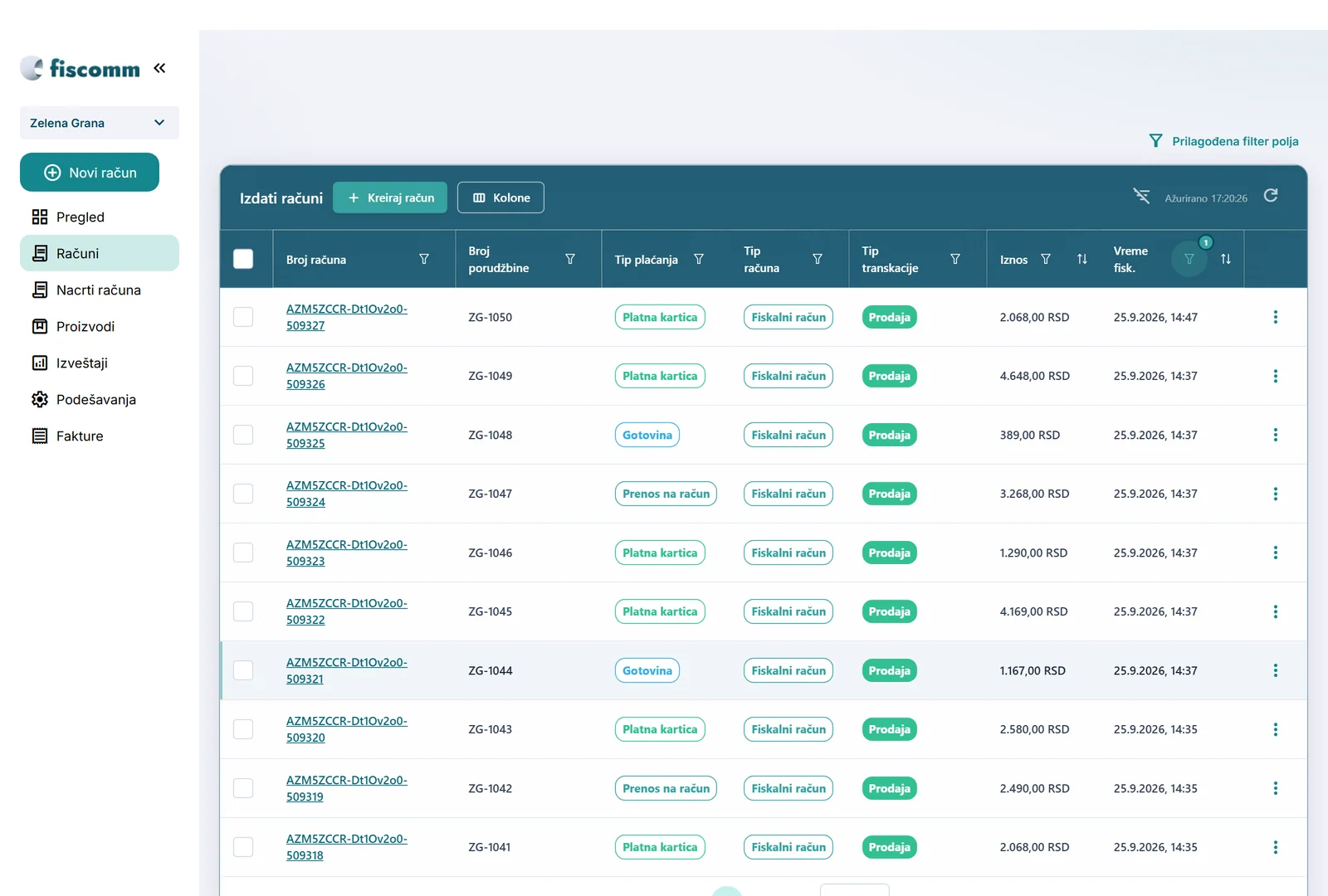Click the 389,00 RSD amount cell
The height and width of the screenshot is (896, 1328).
tap(1030, 435)
